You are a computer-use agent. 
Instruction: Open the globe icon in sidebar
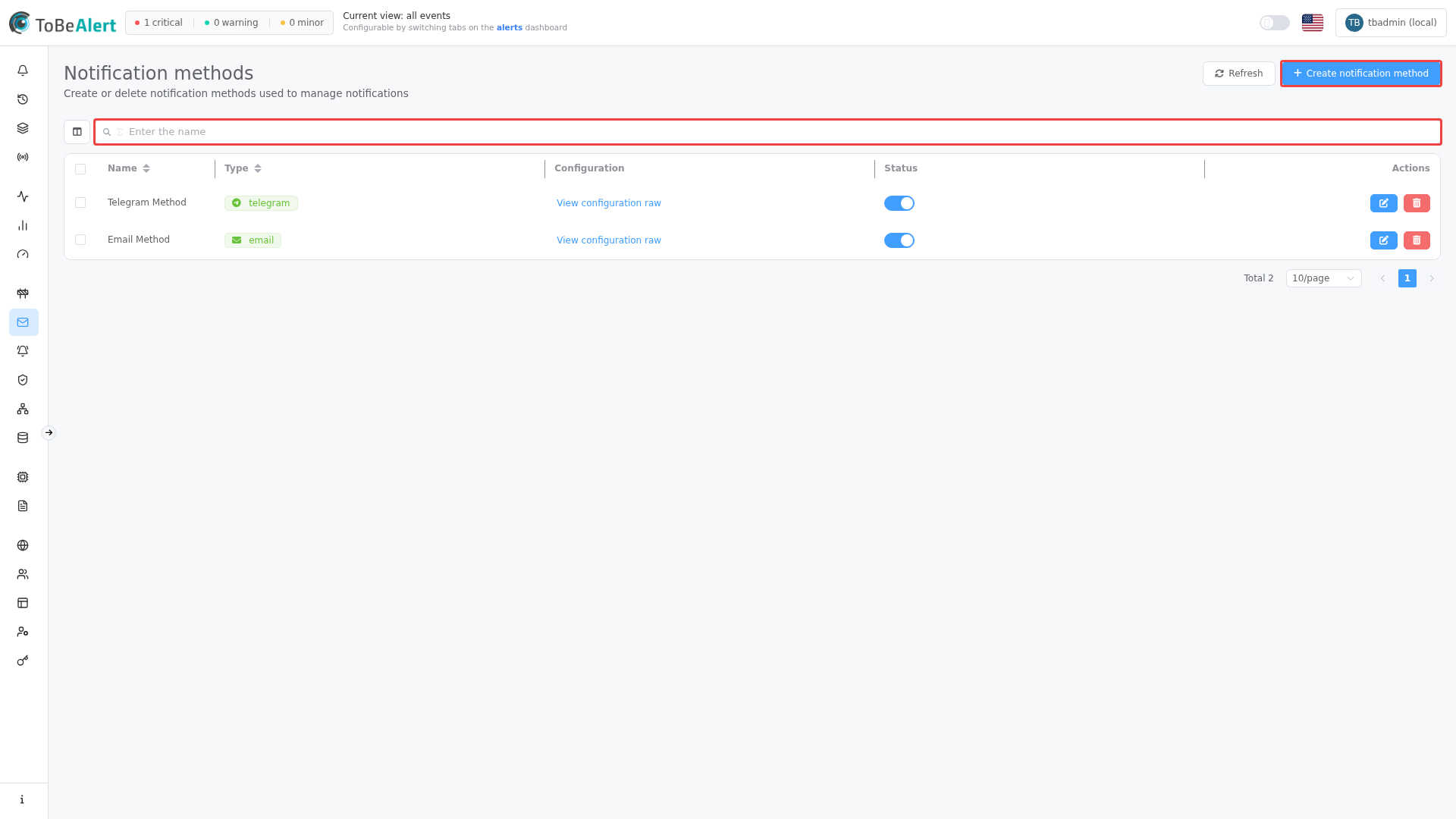pyautogui.click(x=23, y=545)
